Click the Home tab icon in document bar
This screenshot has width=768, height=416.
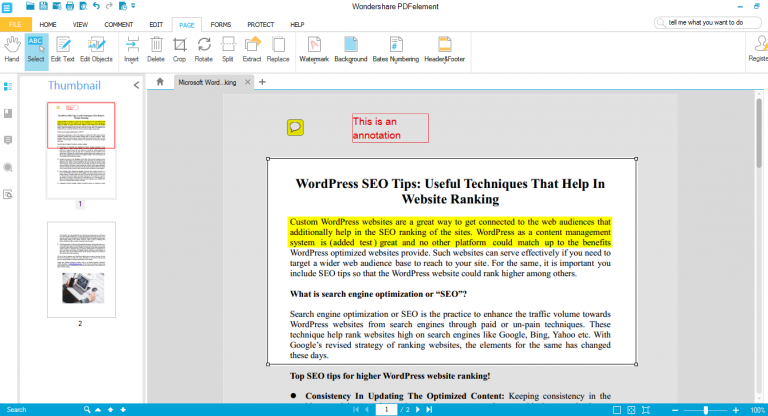coord(160,82)
